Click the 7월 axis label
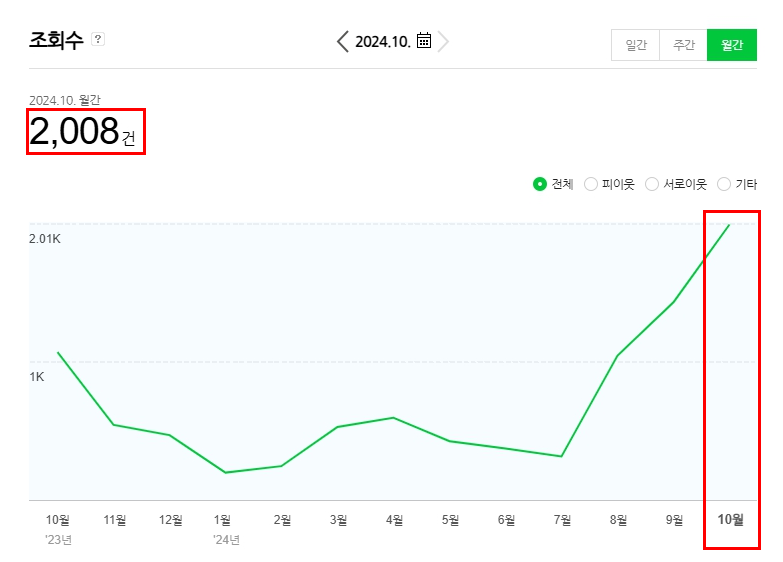 pyautogui.click(x=562, y=520)
